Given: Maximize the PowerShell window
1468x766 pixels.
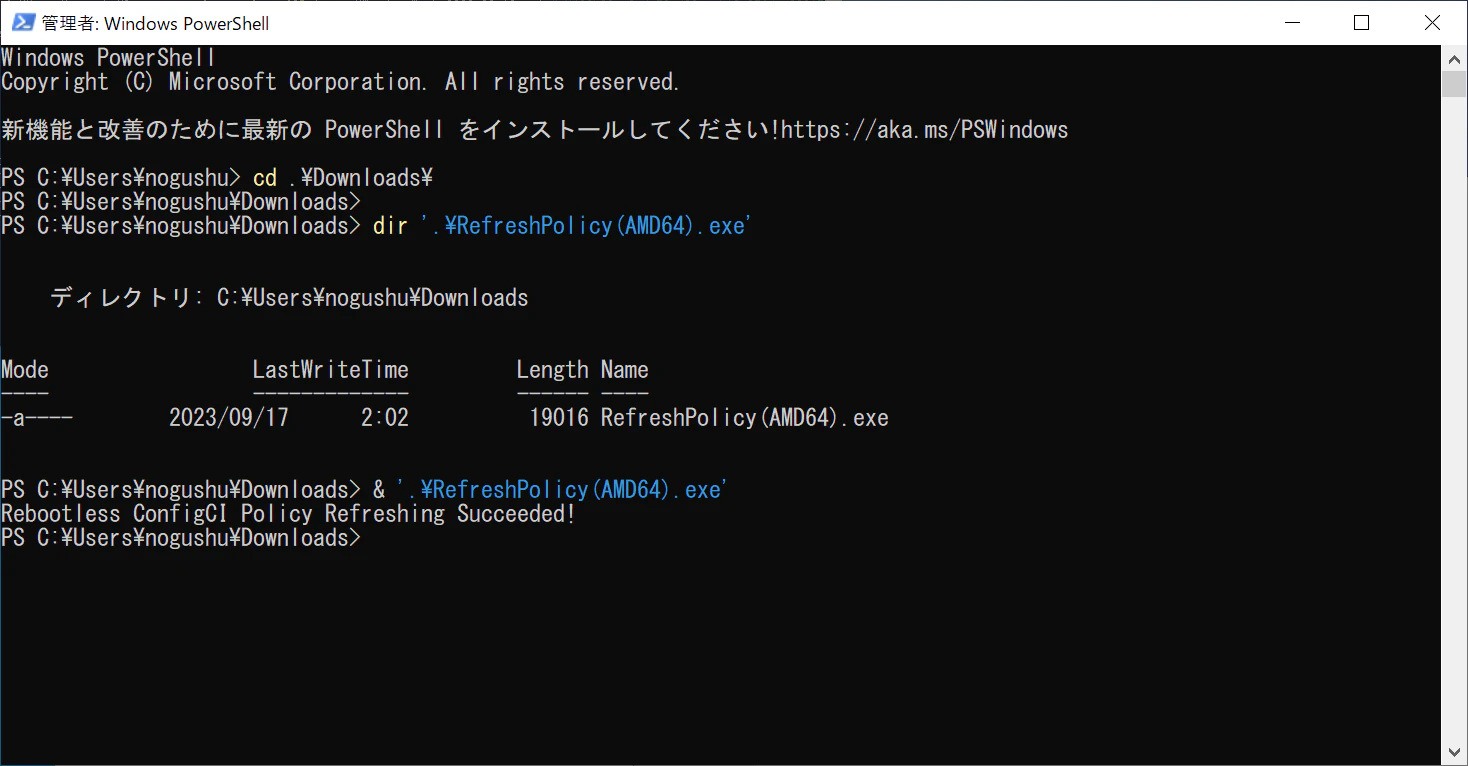Looking at the screenshot, I should pos(1361,22).
